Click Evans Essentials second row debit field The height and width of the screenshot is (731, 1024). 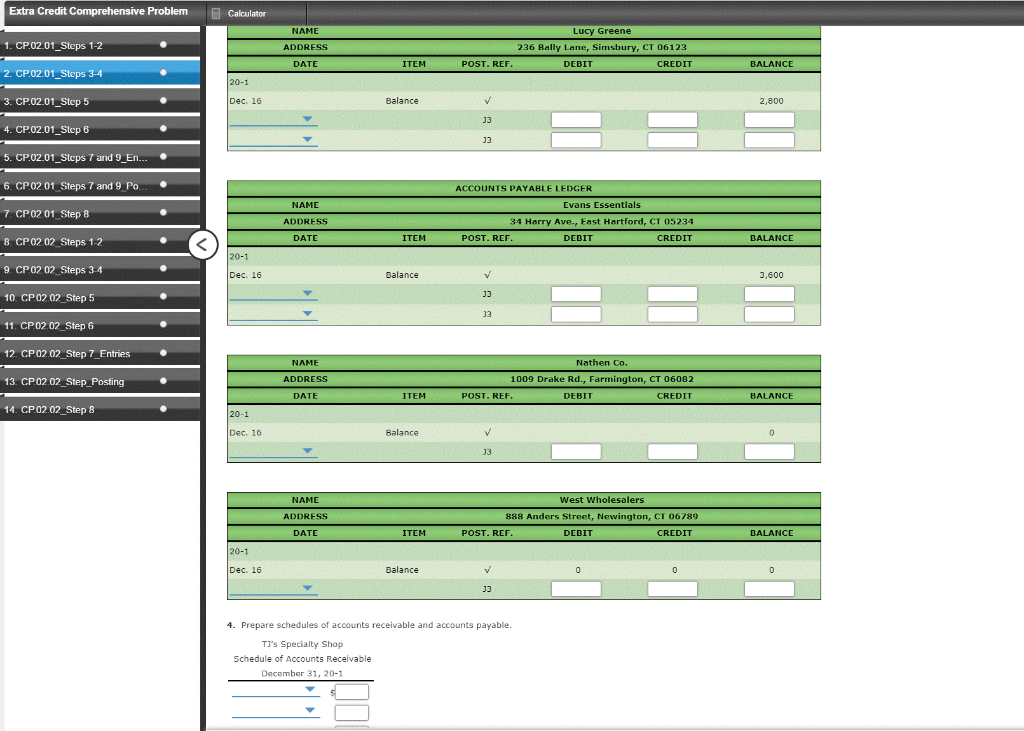pyautogui.click(x=576, y=314)
